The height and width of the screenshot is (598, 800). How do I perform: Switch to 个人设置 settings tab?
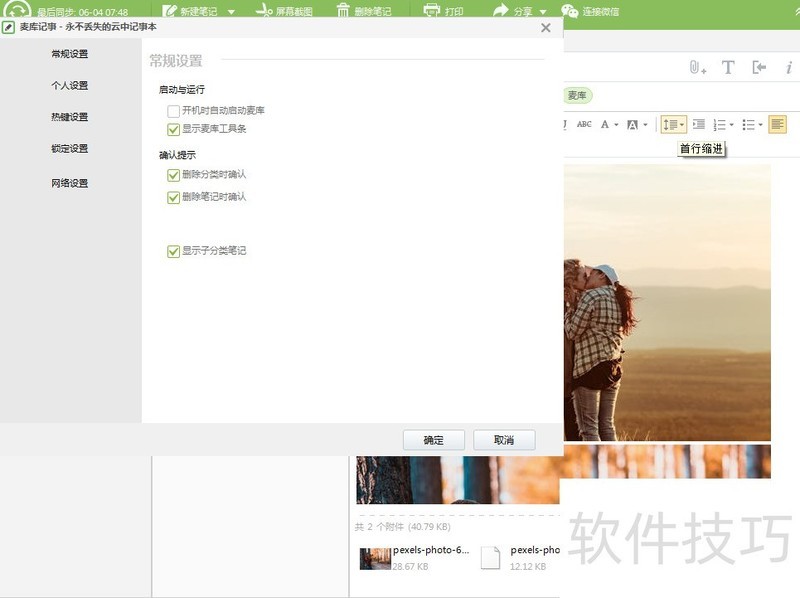pyautogui.click(x=70, y=86)
